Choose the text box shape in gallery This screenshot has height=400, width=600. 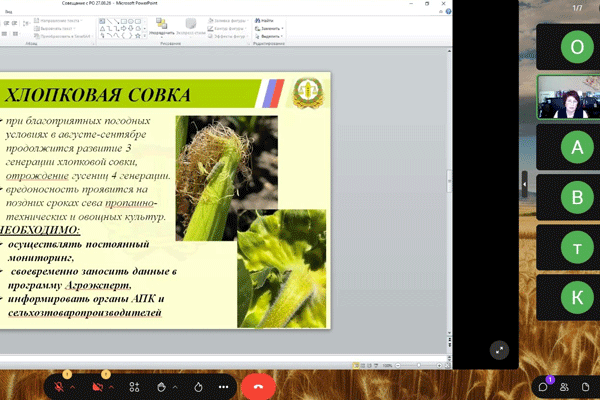click(102, 21)
